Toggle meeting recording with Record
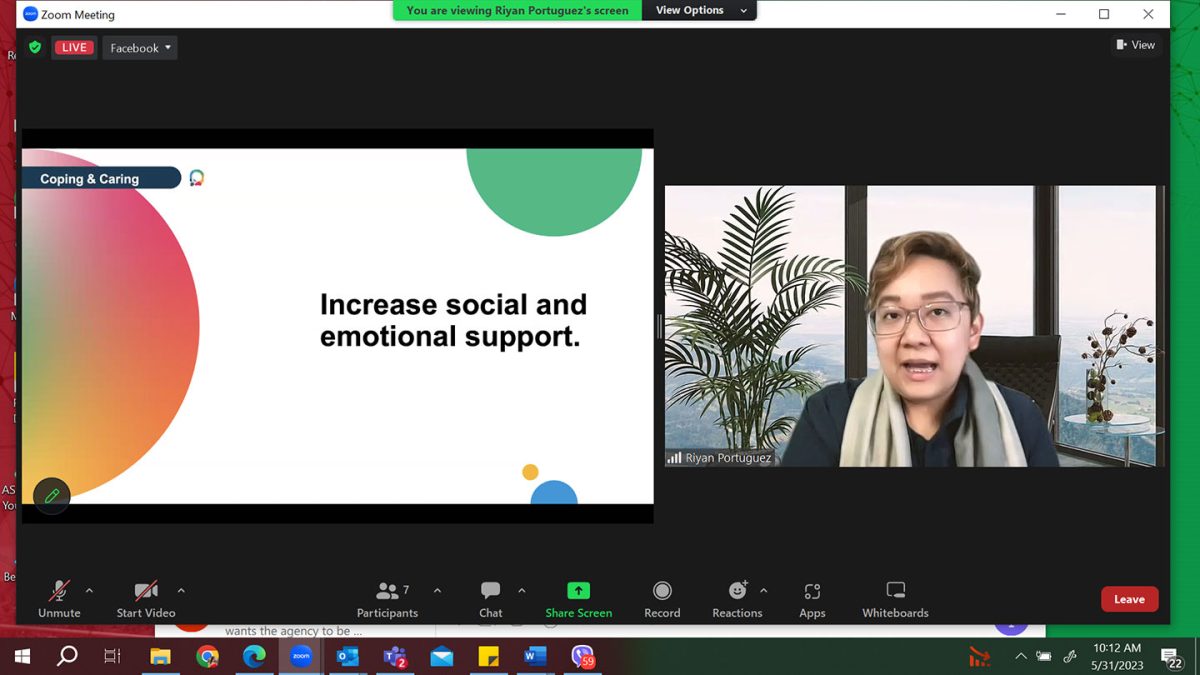This screenshot has height=675, width=1200. tap(662, 599)
